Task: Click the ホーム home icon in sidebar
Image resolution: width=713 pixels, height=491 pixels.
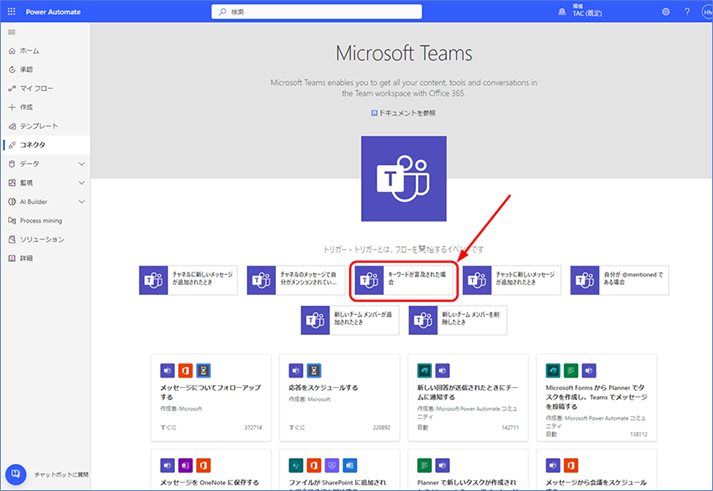Action: coord(12,51)
